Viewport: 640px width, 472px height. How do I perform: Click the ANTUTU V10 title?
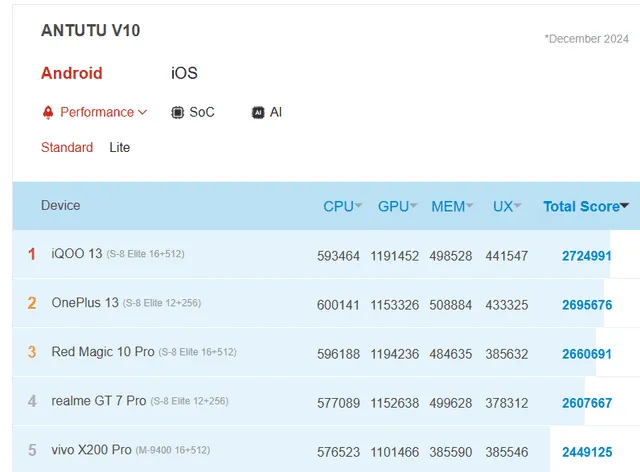[x=91, y=31]
